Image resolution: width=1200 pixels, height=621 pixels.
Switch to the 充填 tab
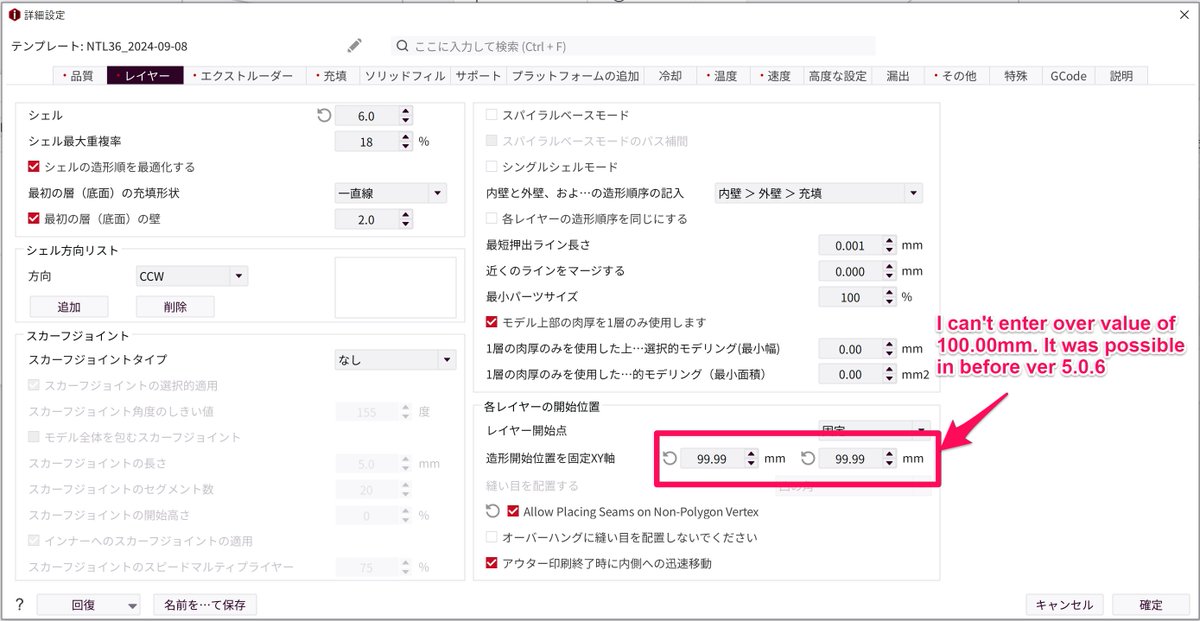330,76
